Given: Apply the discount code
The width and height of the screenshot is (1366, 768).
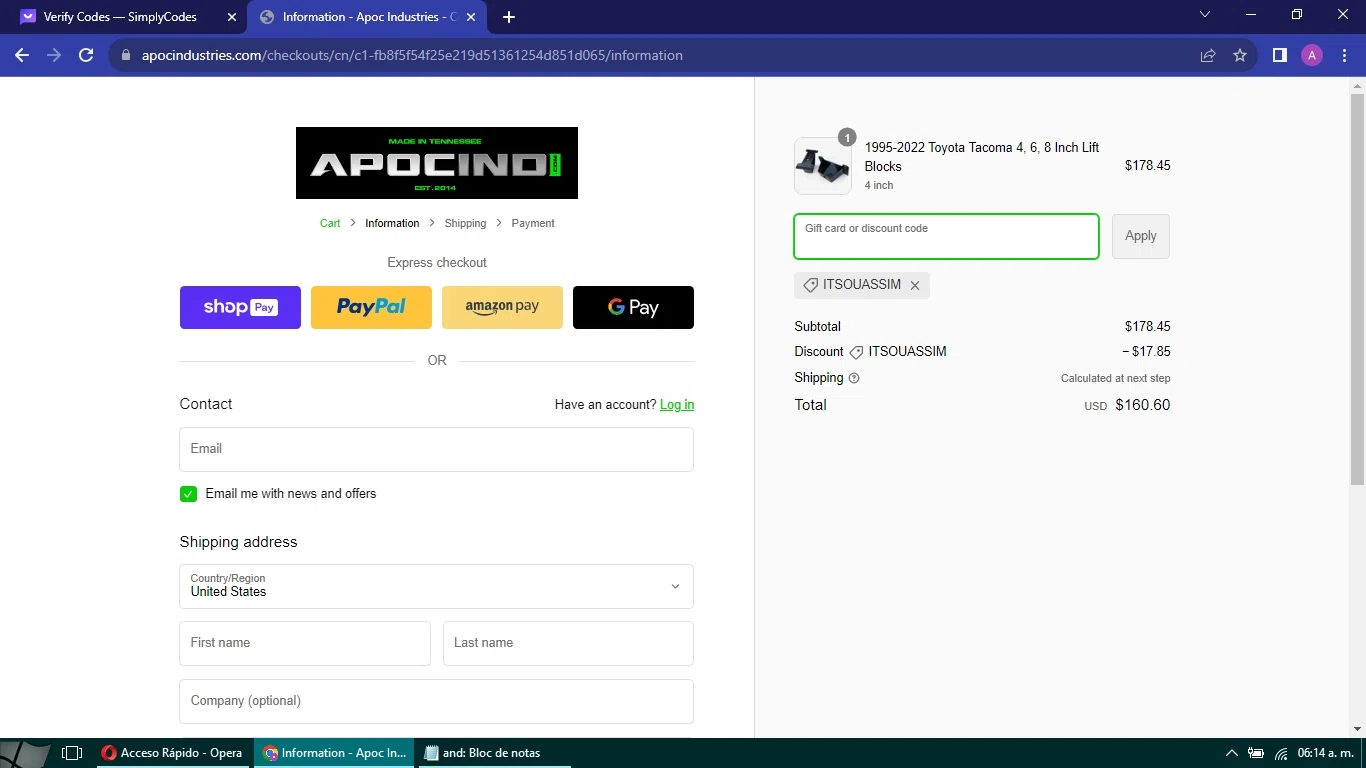Looking at the screenshot, I should tap(1141, 236).
